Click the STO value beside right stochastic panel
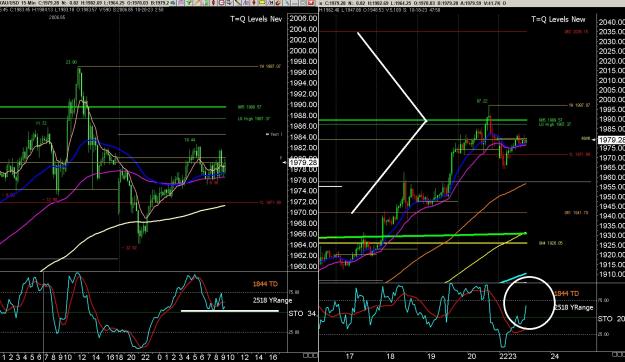Viewport: 625px width, 362px height. 611,319
